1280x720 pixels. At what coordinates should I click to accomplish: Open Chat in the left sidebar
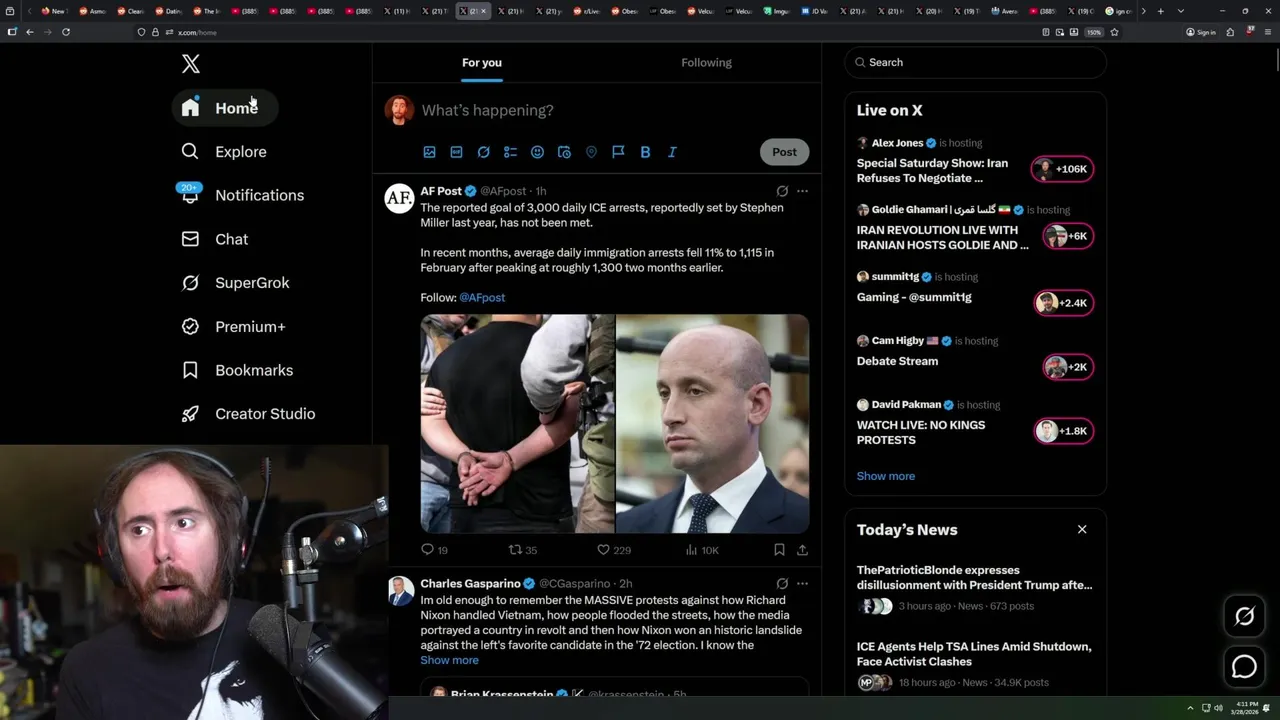click(214, 239)
